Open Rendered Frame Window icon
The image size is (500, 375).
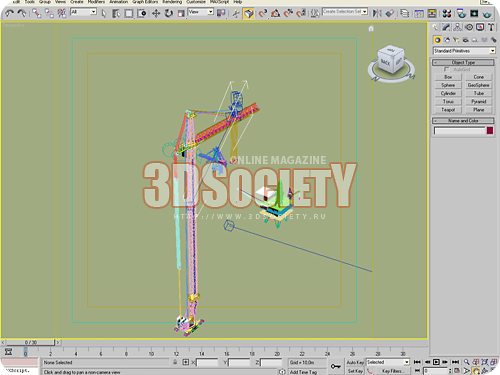click(474, 13)
